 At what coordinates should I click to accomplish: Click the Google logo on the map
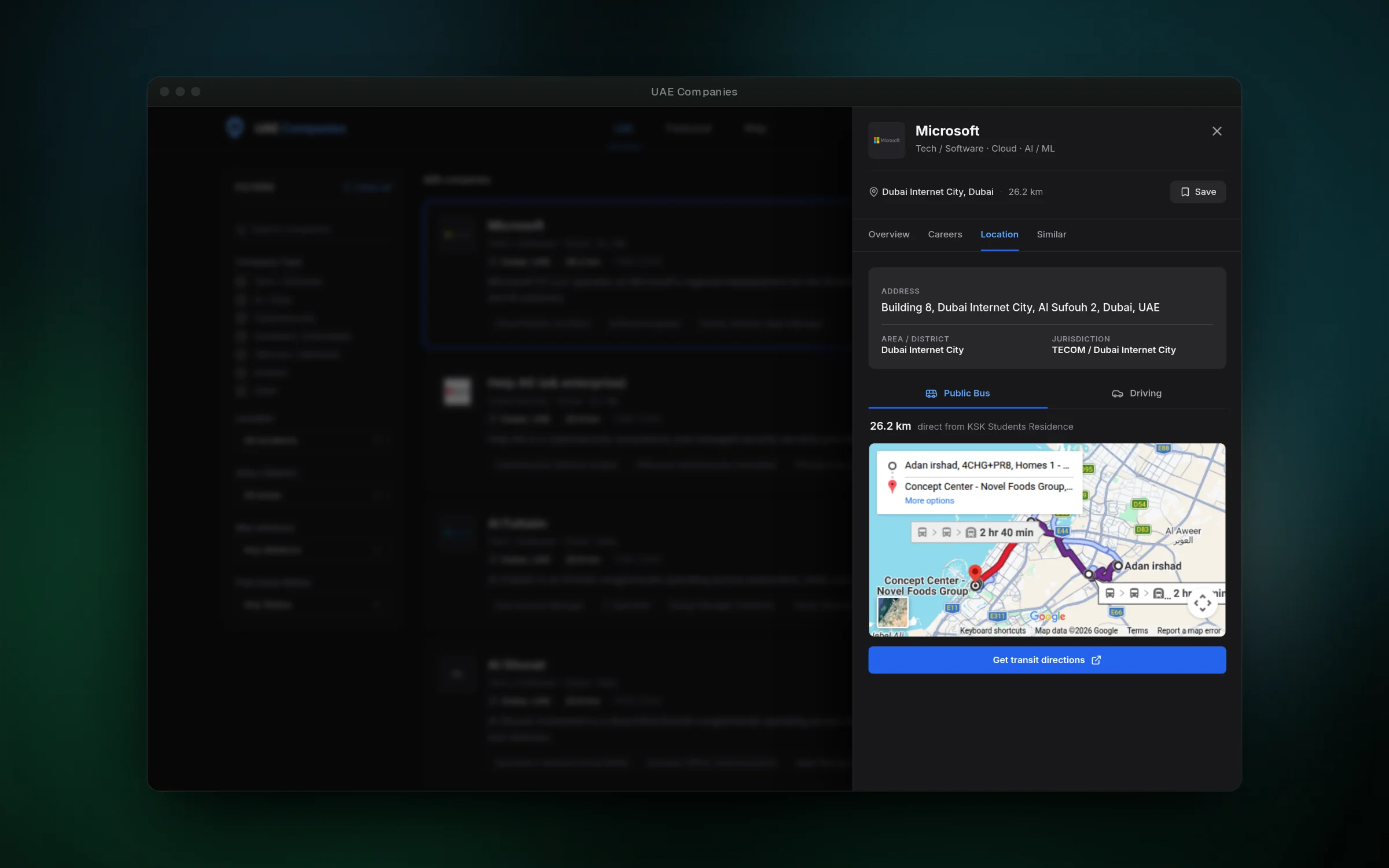(x=1048, y=616)
